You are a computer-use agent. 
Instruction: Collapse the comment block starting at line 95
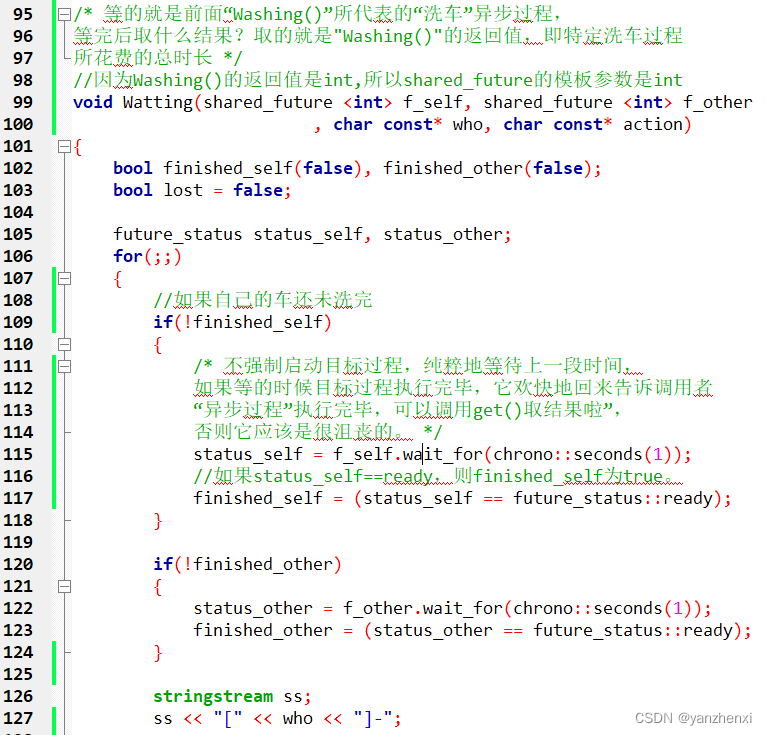pos(64,15)
